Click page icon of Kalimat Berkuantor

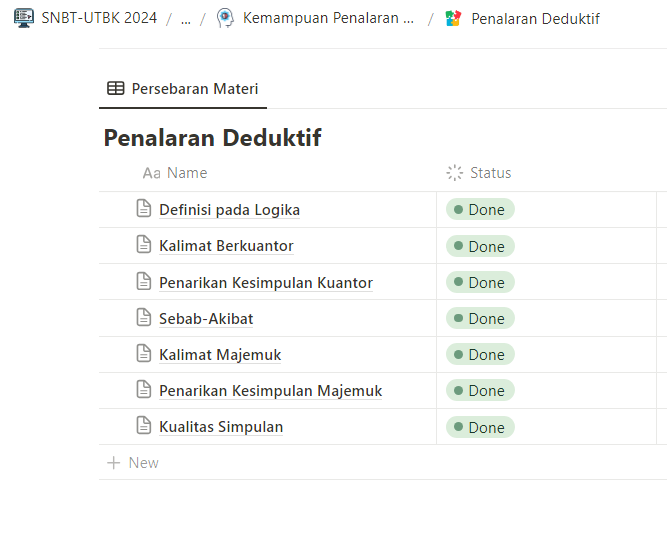(144, 245)
